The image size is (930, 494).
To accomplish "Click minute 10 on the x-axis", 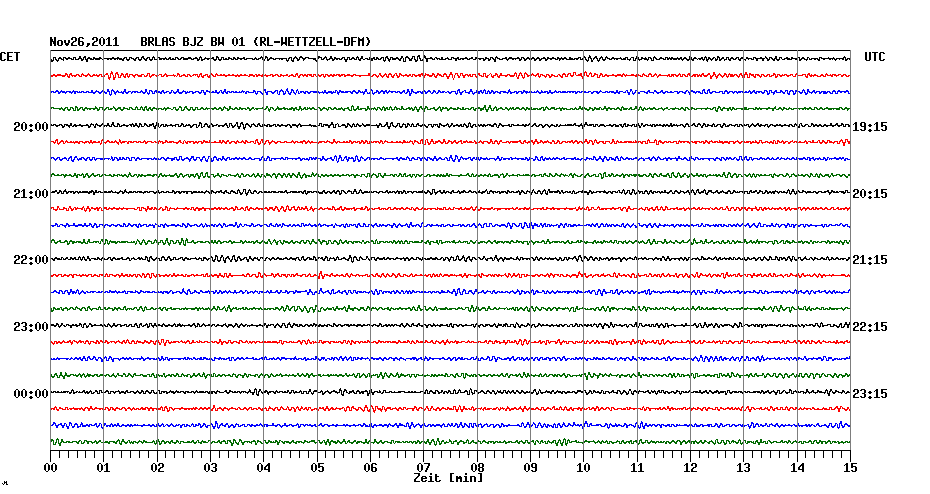I will (583, 467).
